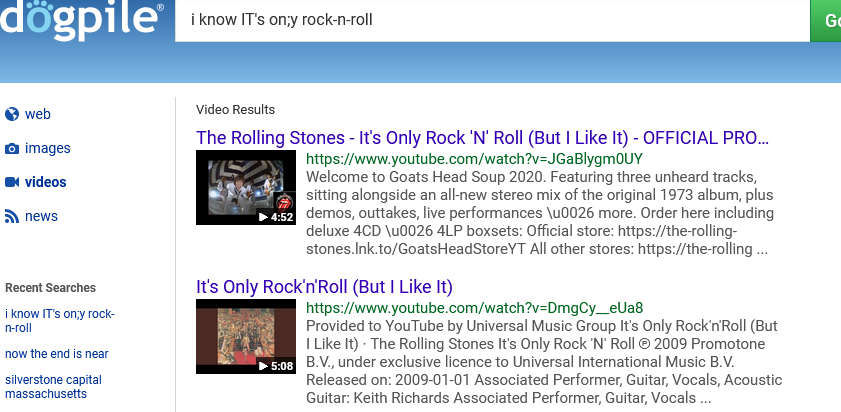The height and width of the screenshot is (412, 841).
Task: Open the videos search category
Action: click(46, 182)
